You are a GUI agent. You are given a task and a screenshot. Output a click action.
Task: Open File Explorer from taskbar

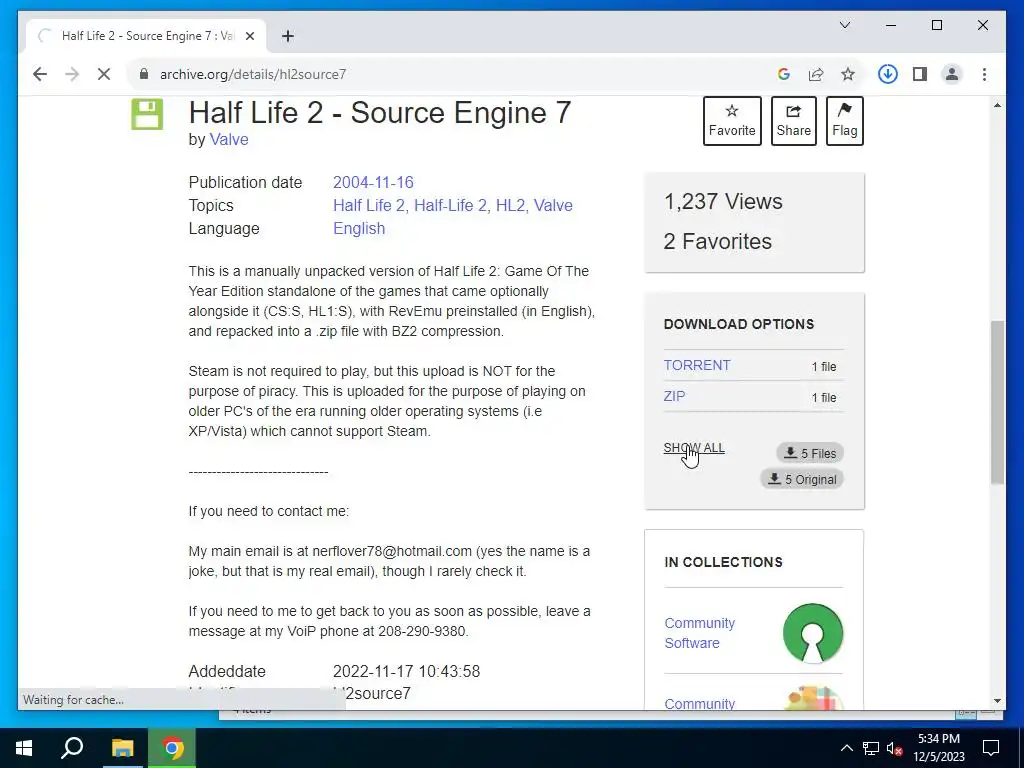[x=122, y=748]
